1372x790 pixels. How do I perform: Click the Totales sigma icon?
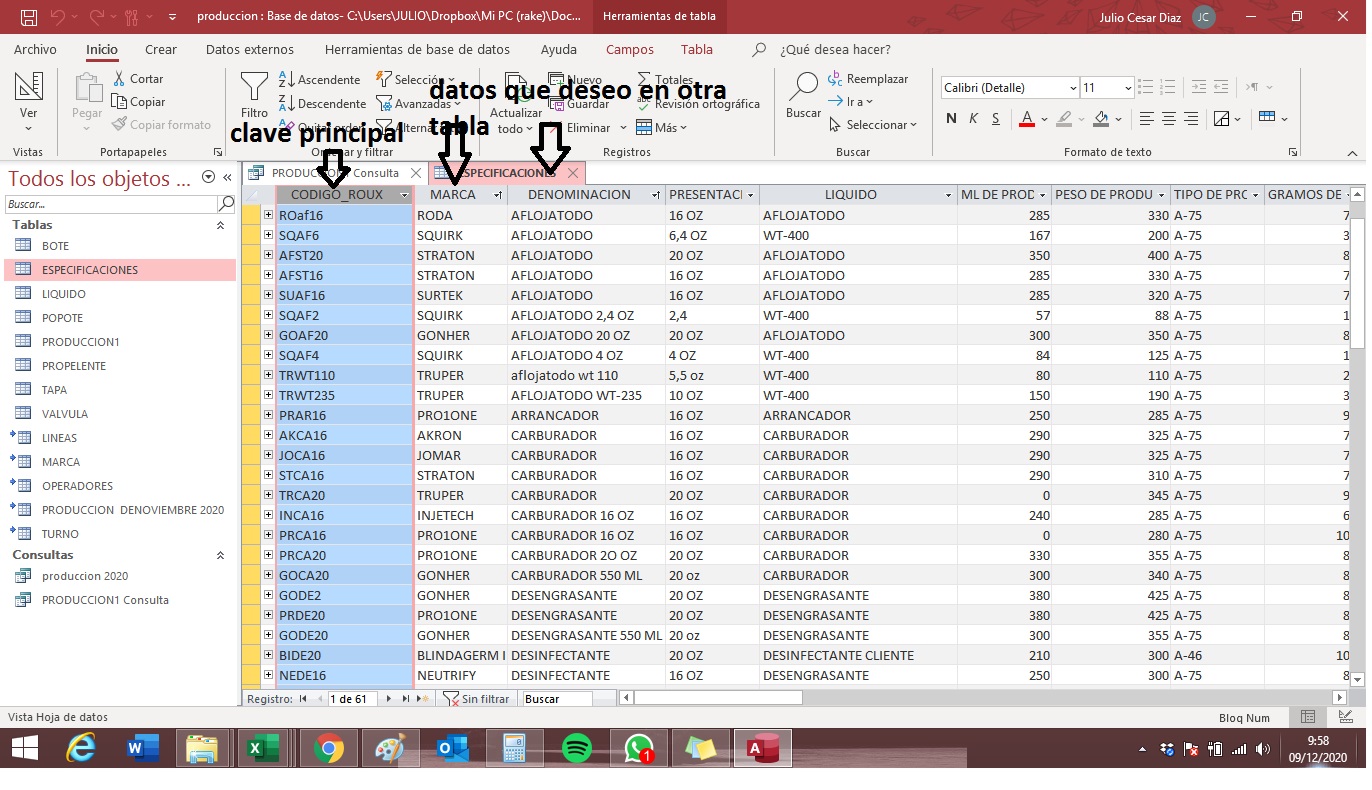tap(644, 80)
